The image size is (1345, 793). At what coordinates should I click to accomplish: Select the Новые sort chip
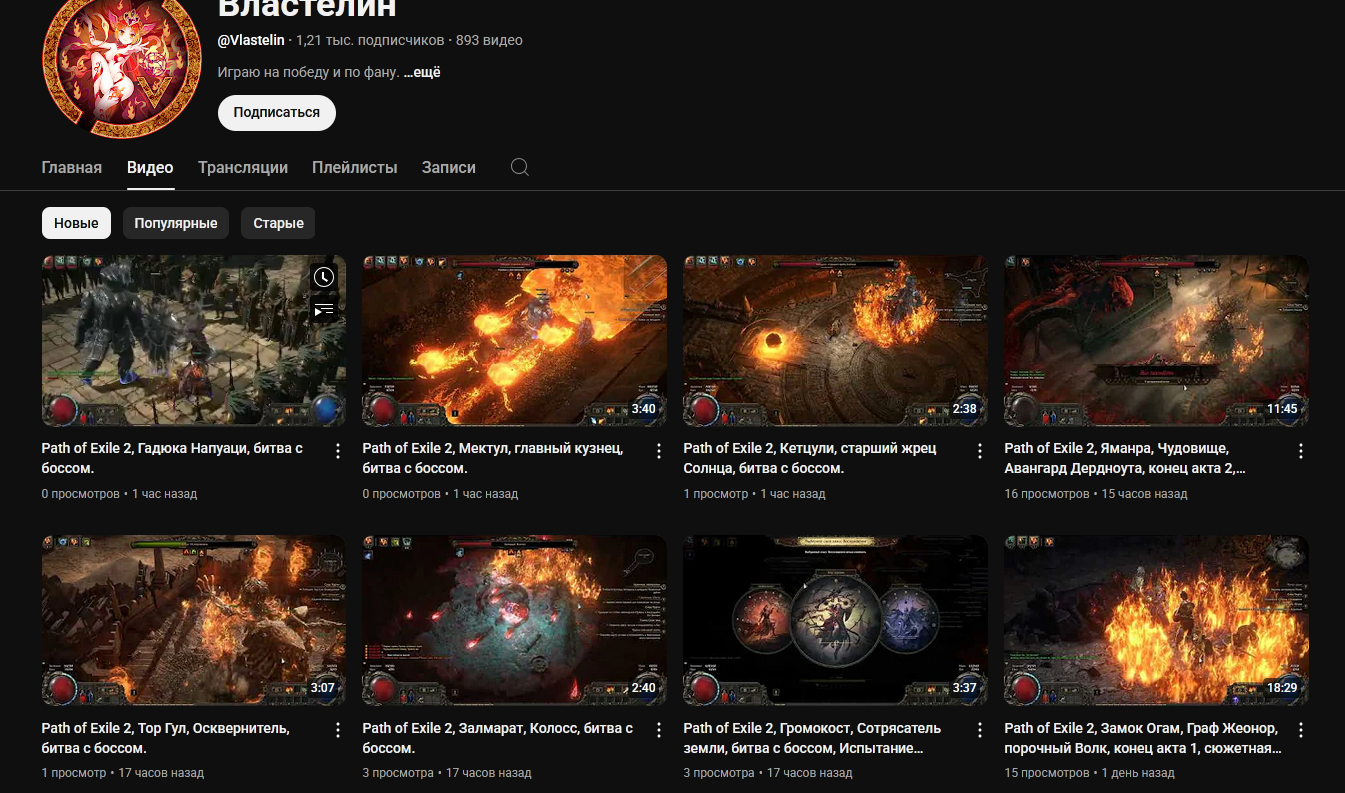(76, 223)
